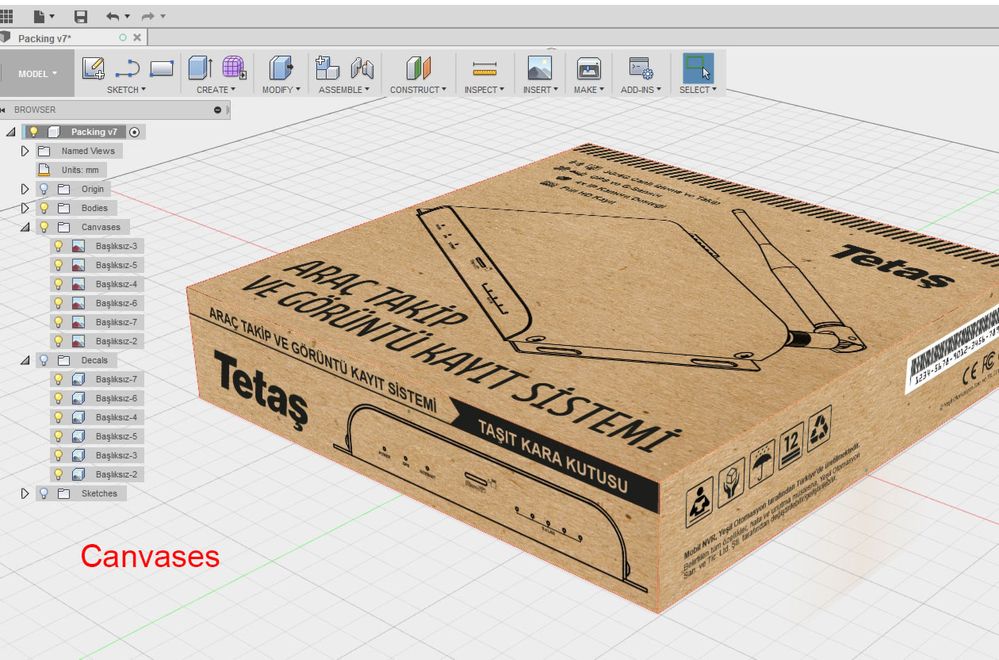Viewport: 999px width, 660px height.
Task: Open the SELECT menu
Action: click(x=698, y=90)
